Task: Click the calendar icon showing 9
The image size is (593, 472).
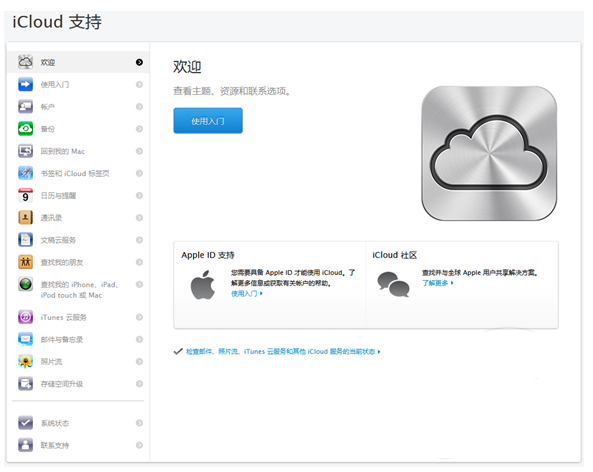Action: click(25, 196)
